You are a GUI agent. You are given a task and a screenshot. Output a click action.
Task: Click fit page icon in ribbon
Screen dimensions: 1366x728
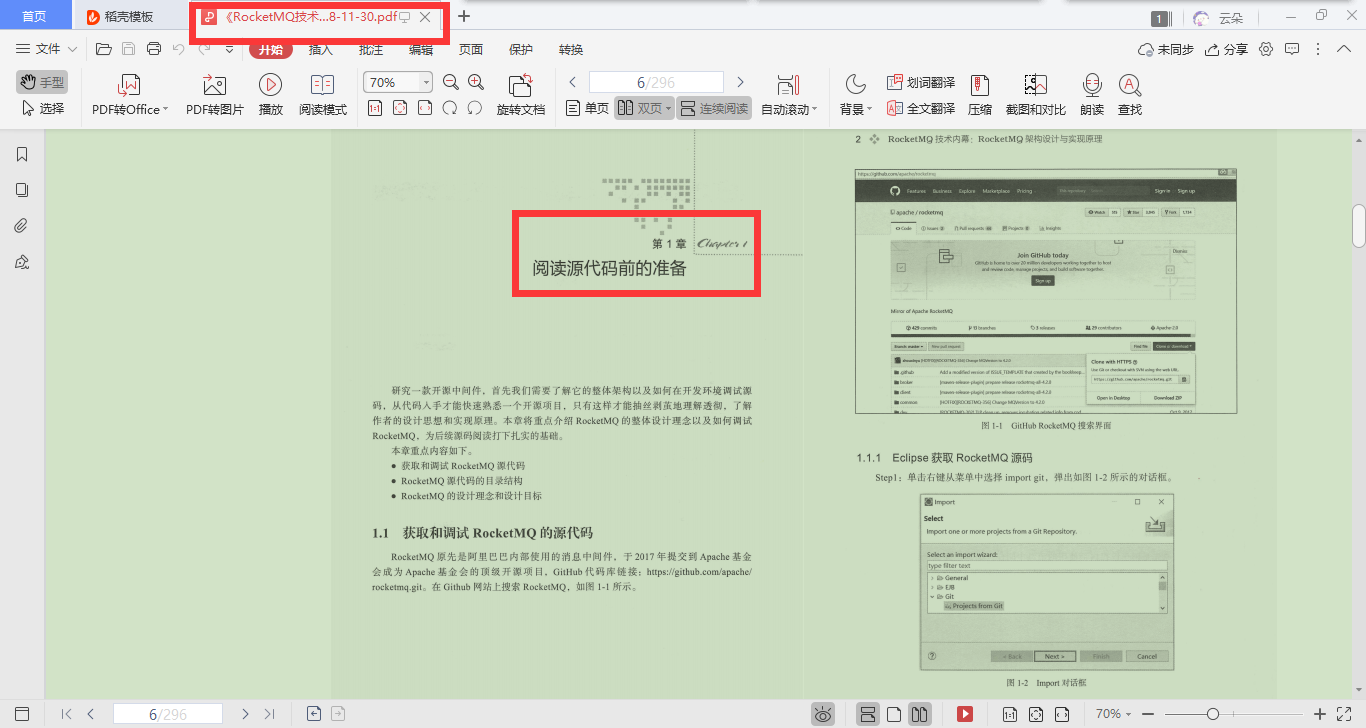(400, 108)
